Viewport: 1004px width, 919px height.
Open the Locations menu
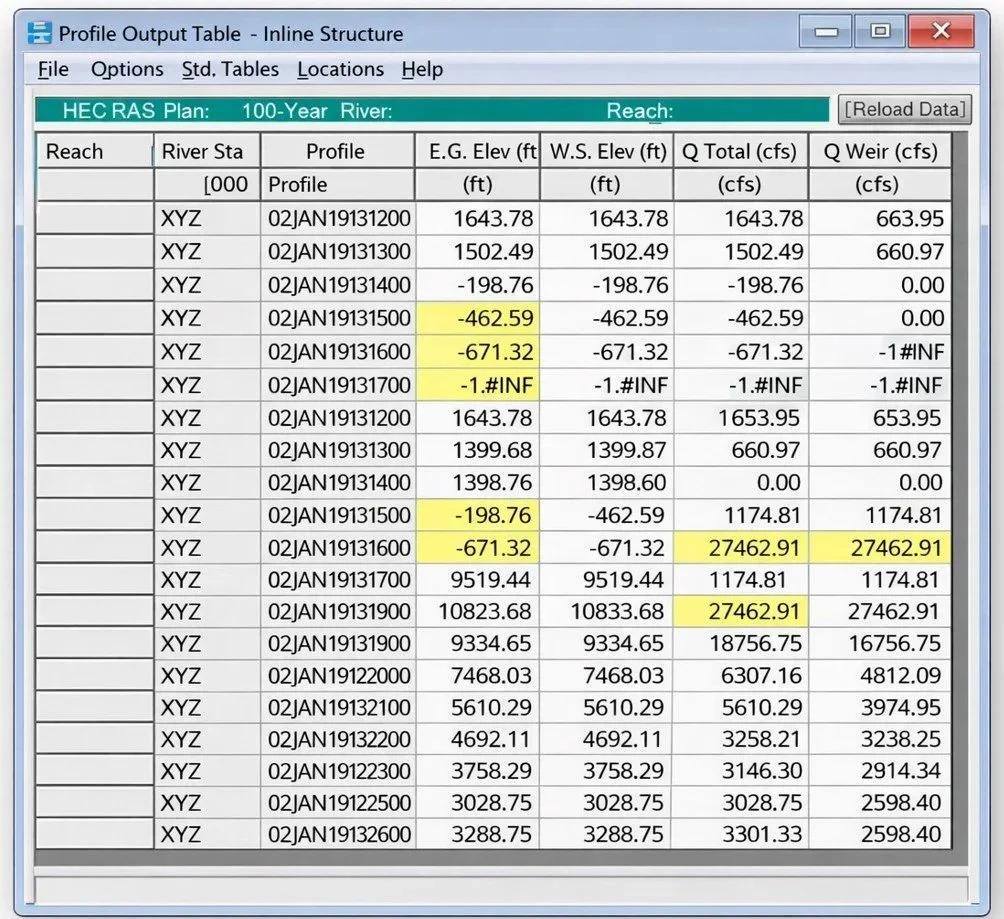coord(341,69)
